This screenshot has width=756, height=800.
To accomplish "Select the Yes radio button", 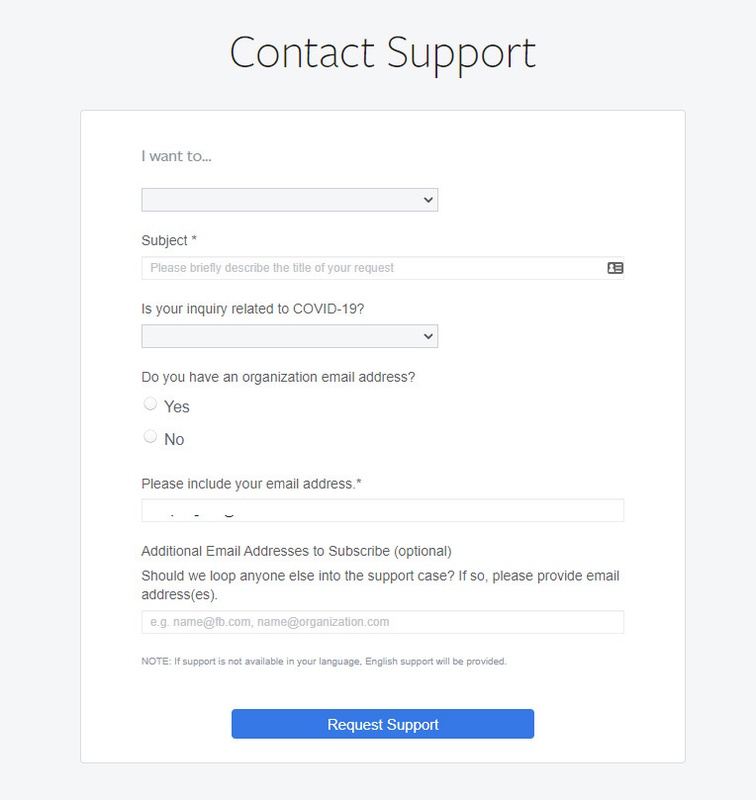I will tap(151, 404).
